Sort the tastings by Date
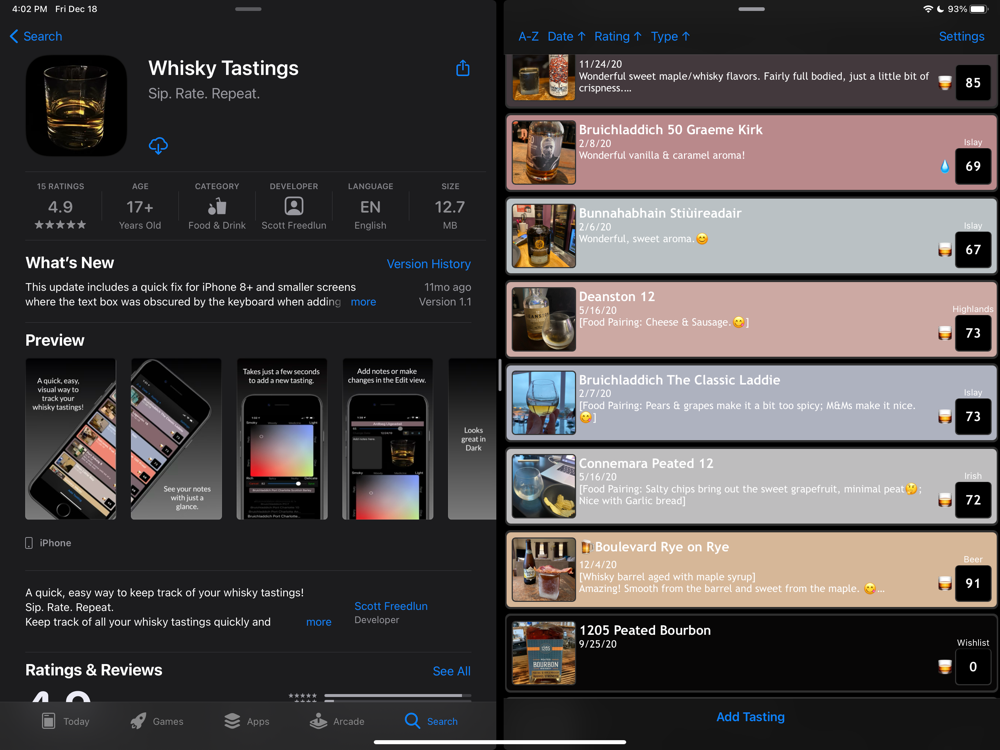Image resolution: width=1000 pixels, height=750 pixels. click(x=566, y=36)
